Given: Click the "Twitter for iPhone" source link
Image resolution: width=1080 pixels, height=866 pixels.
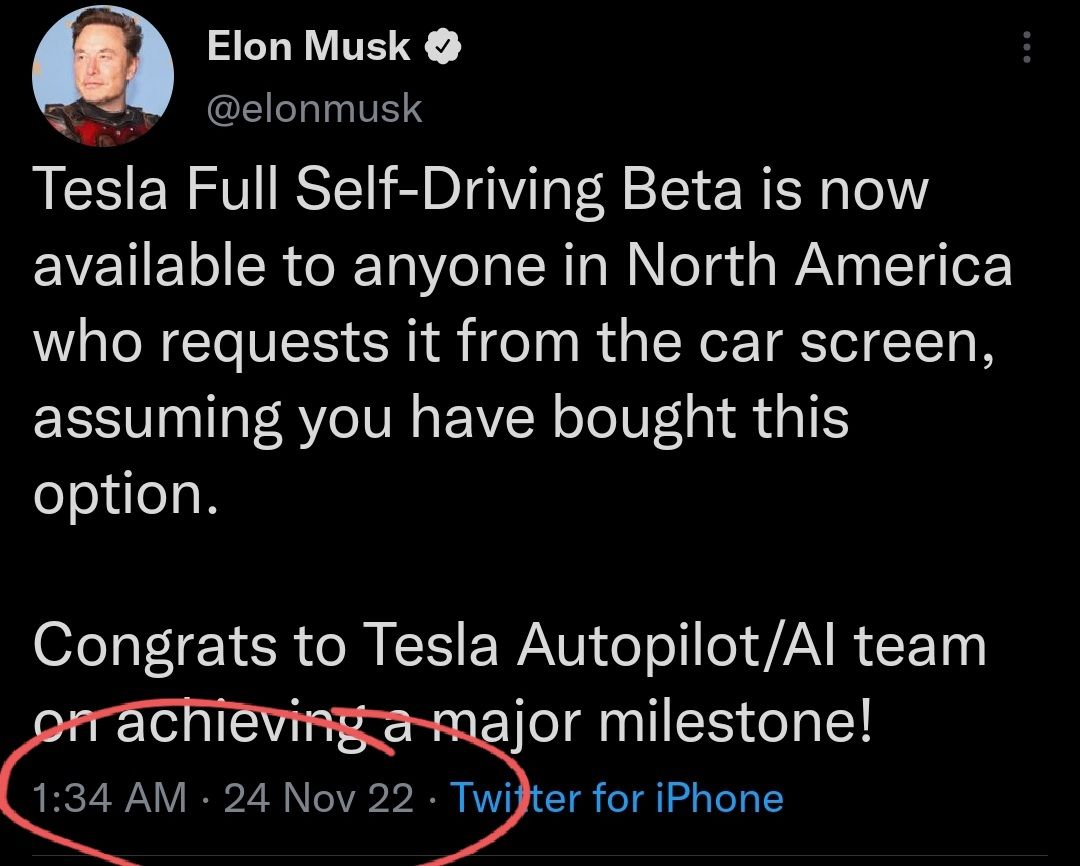Looking at the screenshot, I should tap(617, 798).
